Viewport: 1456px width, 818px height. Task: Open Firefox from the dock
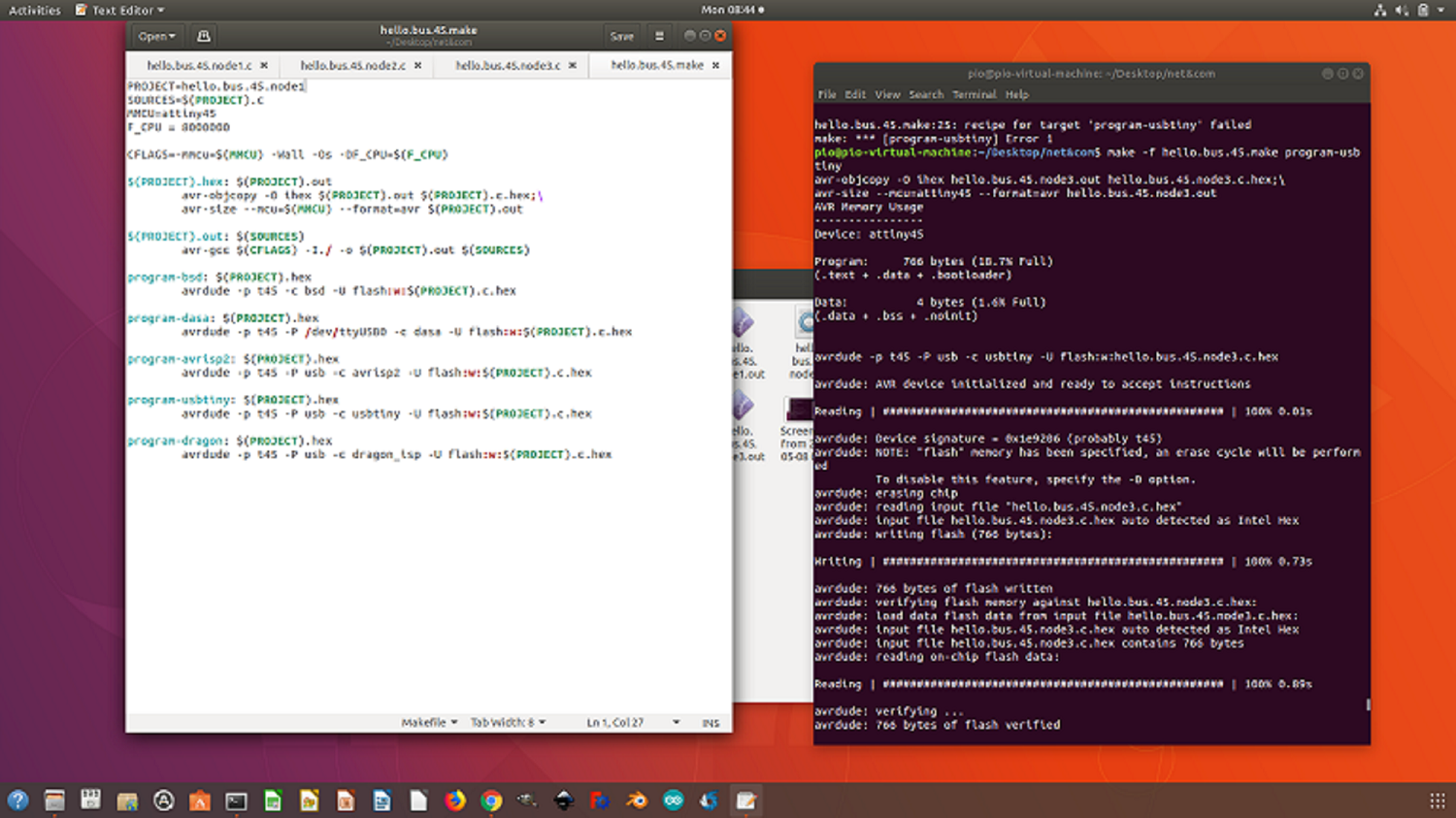coord(454,801)
